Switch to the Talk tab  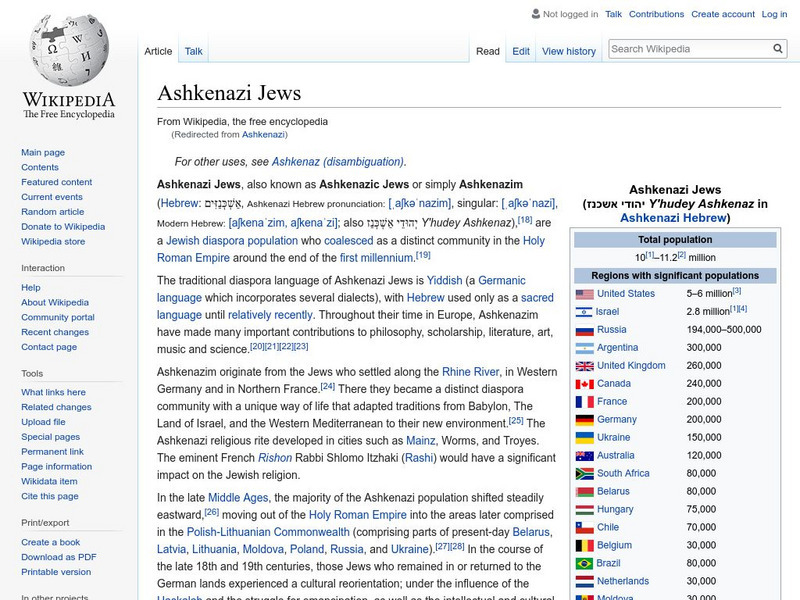tap(193, 51)
